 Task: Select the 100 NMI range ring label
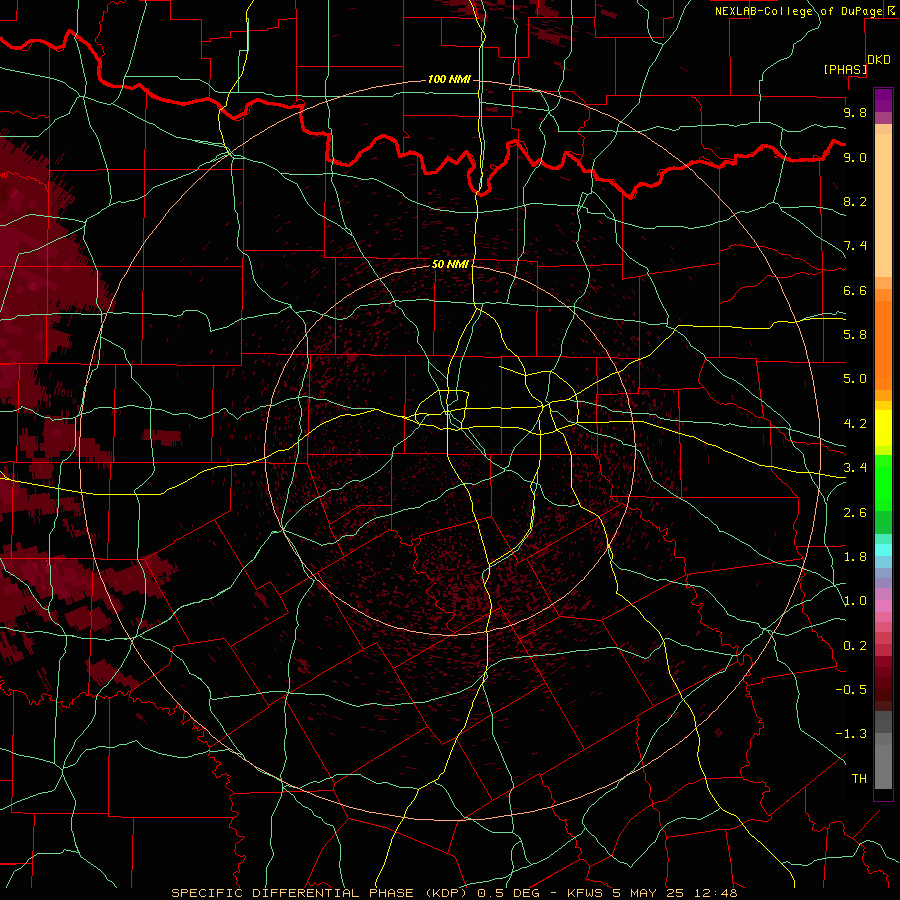pyautogui.click(x=449, y=79)
